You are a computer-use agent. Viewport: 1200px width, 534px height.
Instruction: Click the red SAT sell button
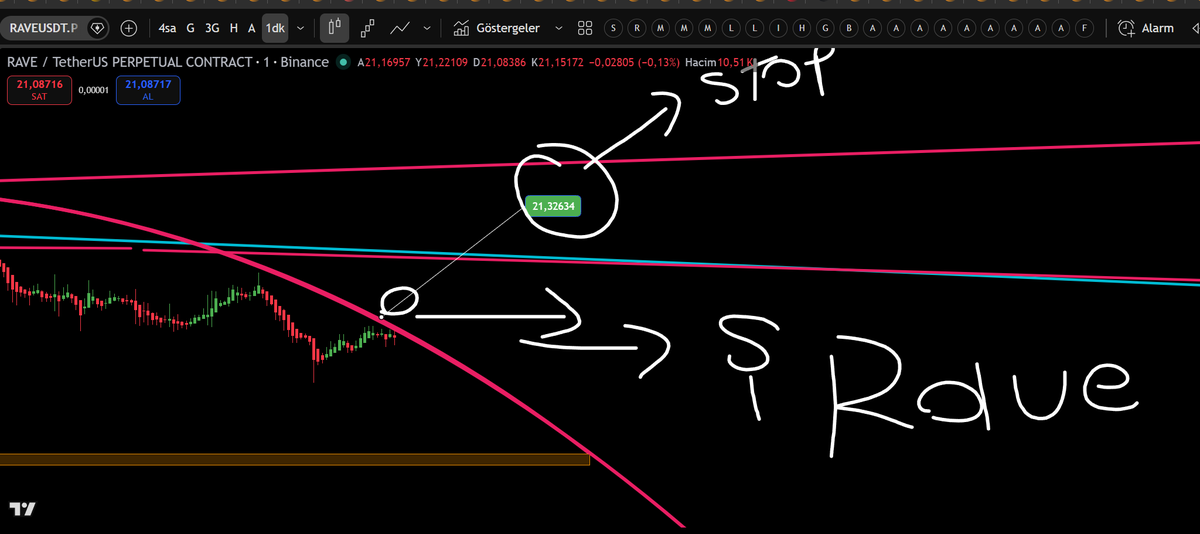39,90
